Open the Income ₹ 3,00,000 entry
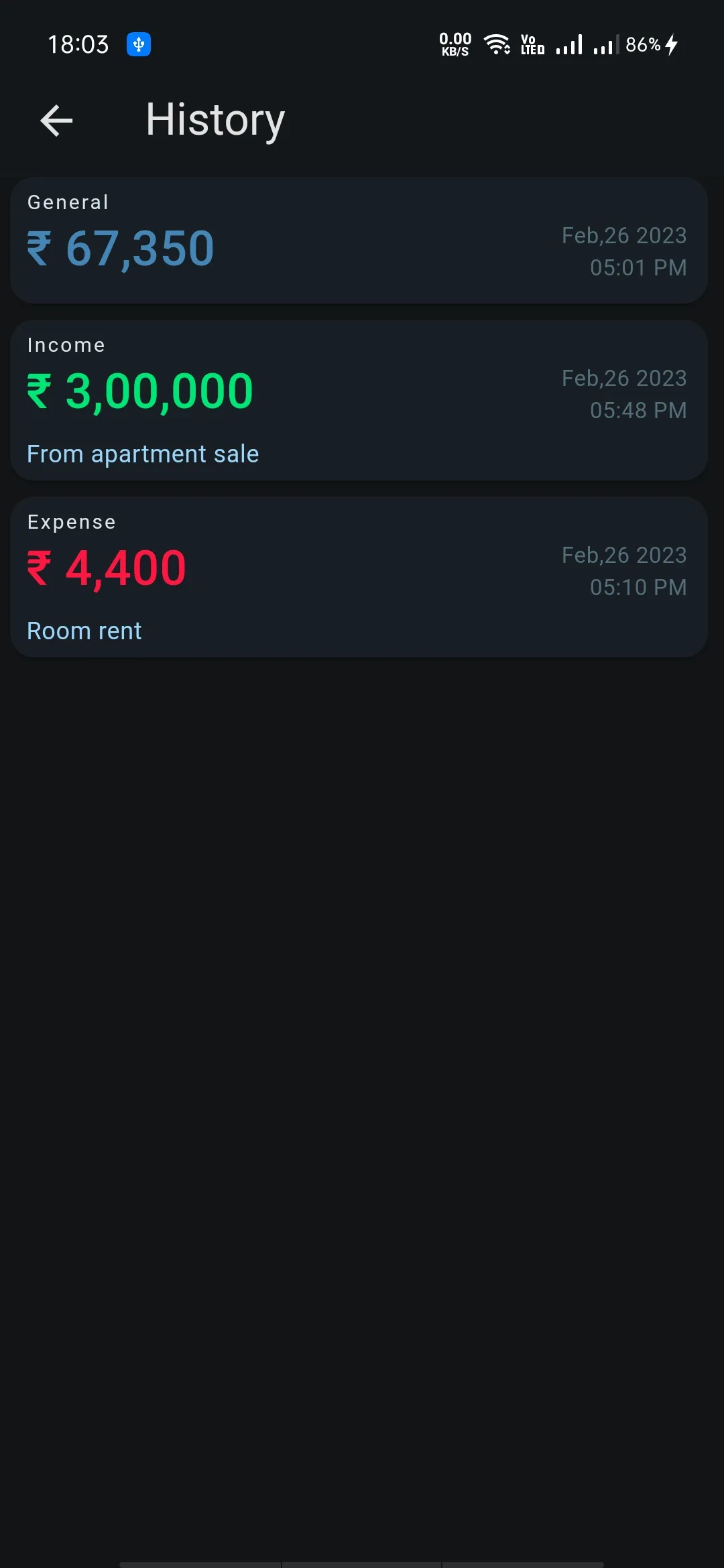This screenshot has width=724, height=1568. point(359,400)
